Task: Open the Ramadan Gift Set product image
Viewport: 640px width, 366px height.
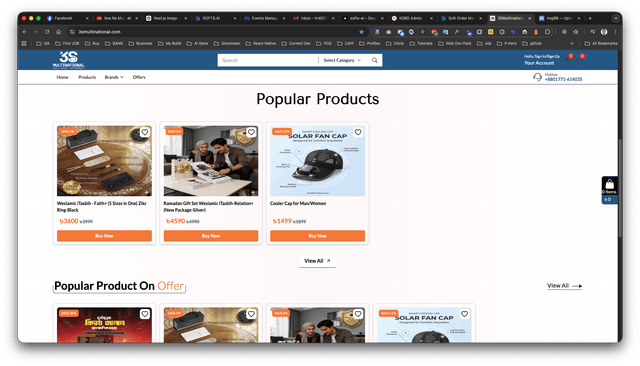Action: coord(211,161)
